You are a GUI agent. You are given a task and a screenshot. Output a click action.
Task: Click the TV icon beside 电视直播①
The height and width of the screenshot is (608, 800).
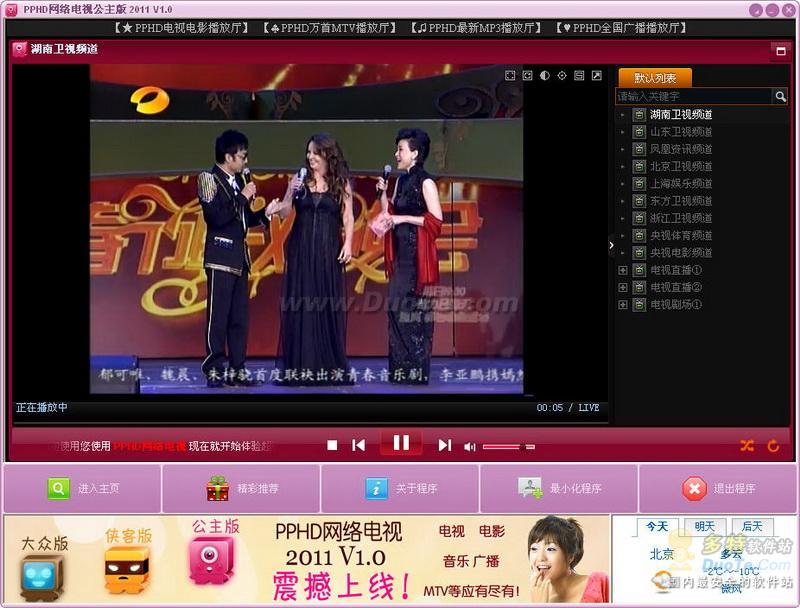(639, 270)
